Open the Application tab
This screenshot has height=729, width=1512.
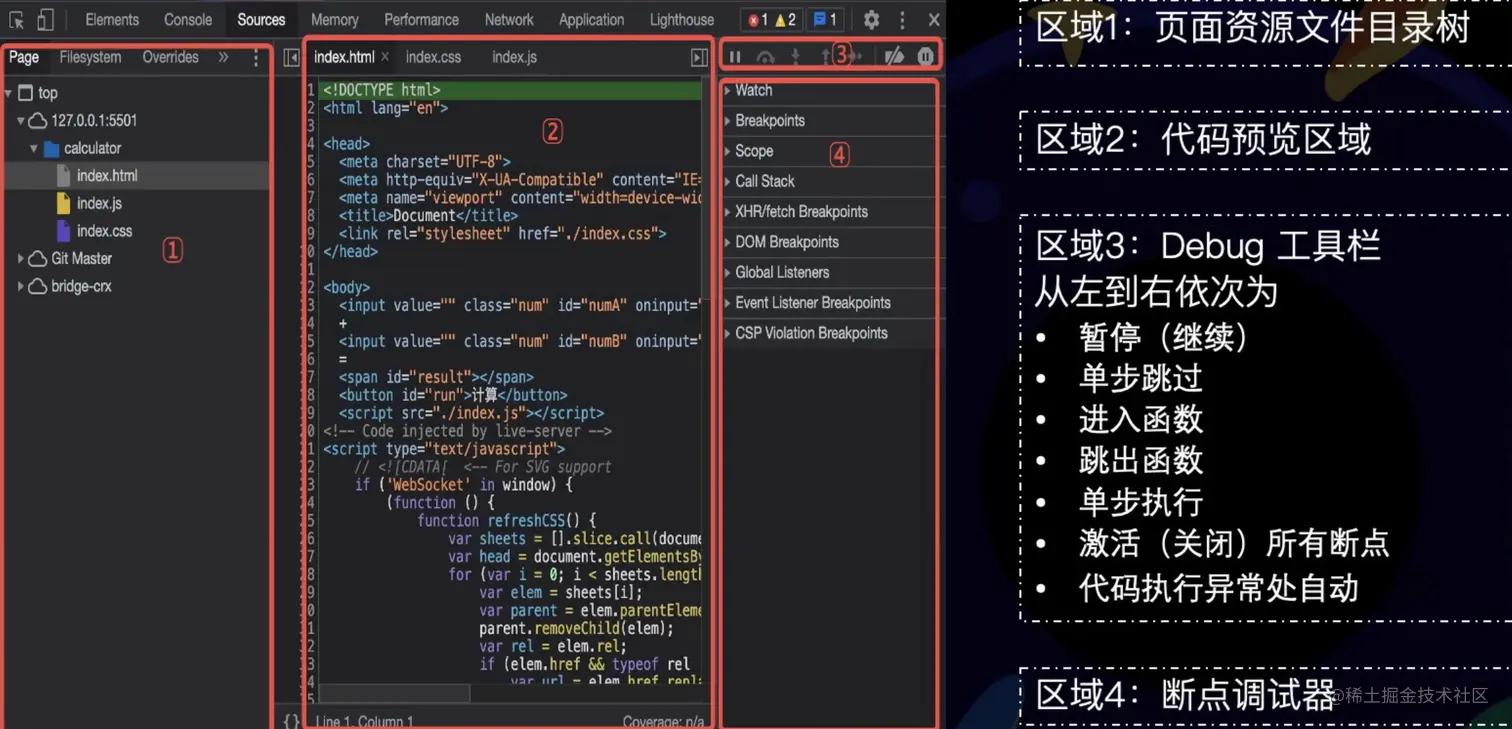(x=591, y=20)
